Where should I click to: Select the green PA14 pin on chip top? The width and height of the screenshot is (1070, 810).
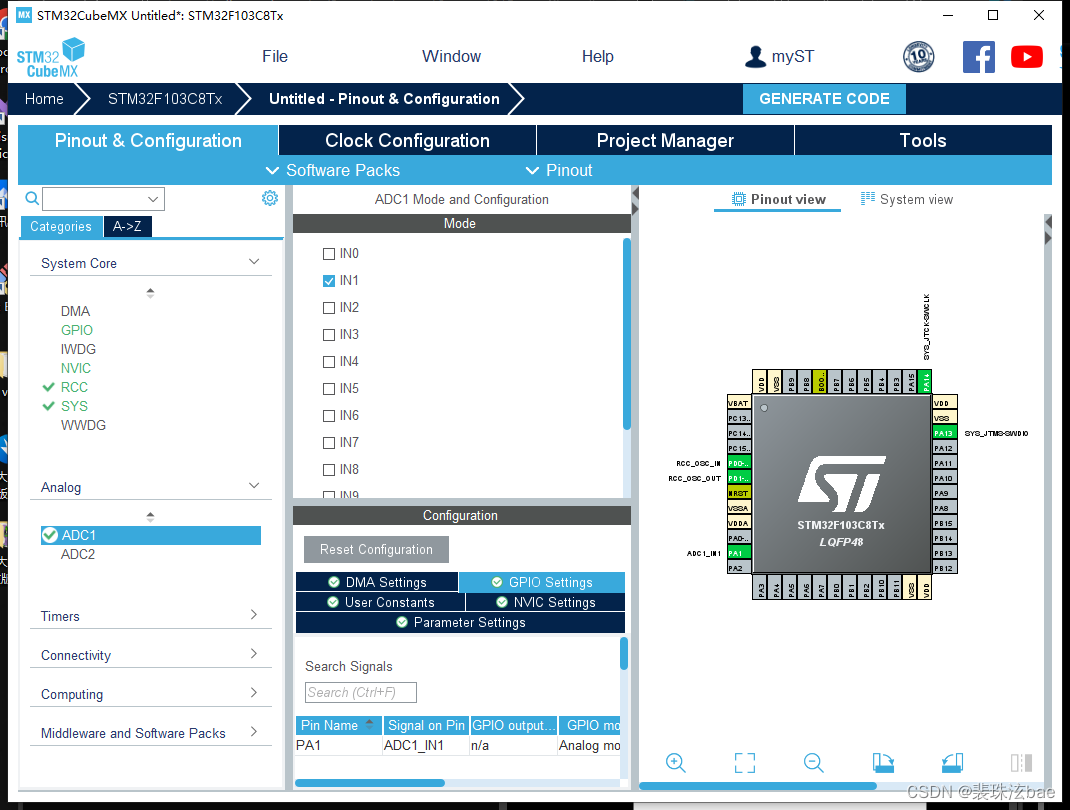925,381
